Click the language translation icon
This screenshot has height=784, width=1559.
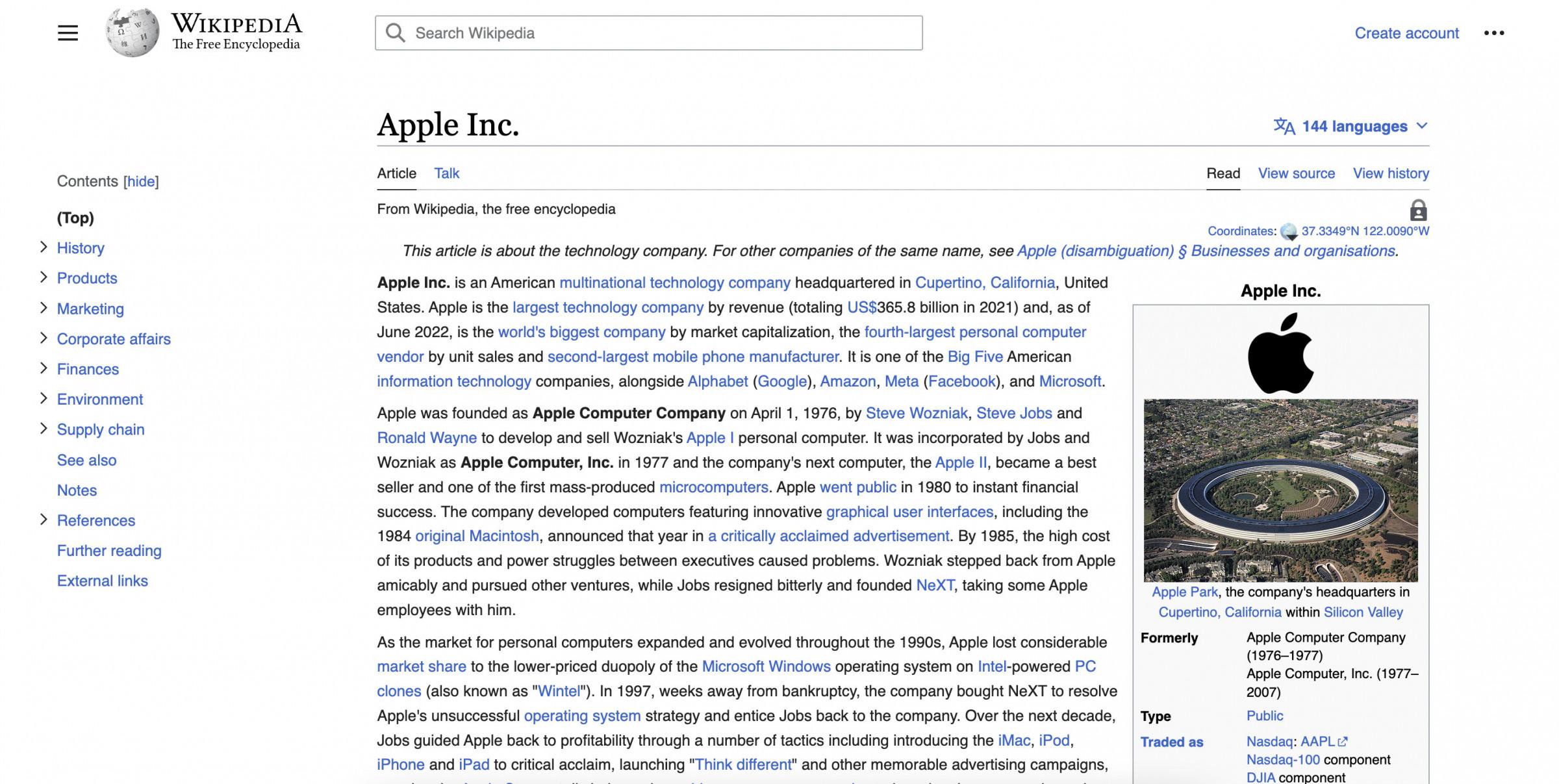(1284, 126)
